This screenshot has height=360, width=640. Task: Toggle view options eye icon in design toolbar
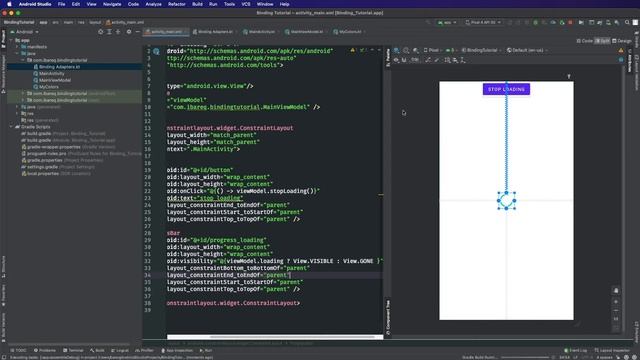tap(396, 60)
